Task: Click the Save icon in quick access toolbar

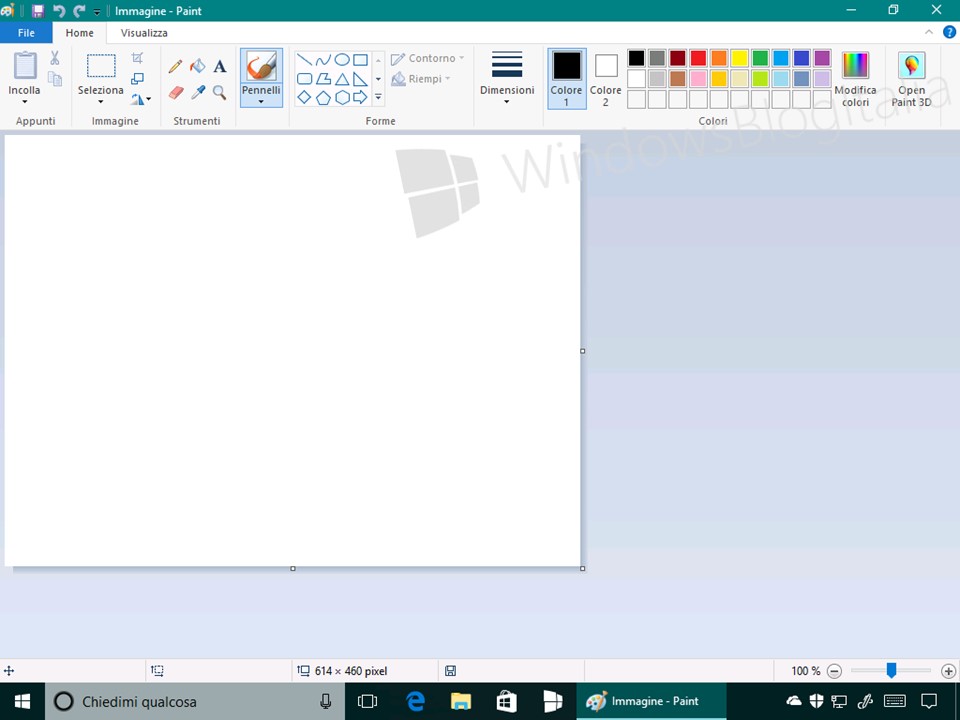Action: click(x=38, y=10)
